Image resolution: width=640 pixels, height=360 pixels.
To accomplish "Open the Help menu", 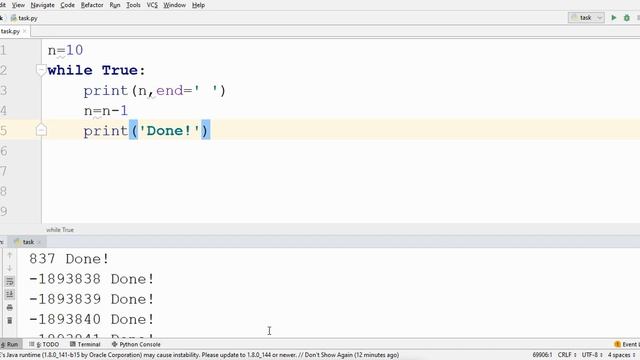I will click(x=198, y=5).
